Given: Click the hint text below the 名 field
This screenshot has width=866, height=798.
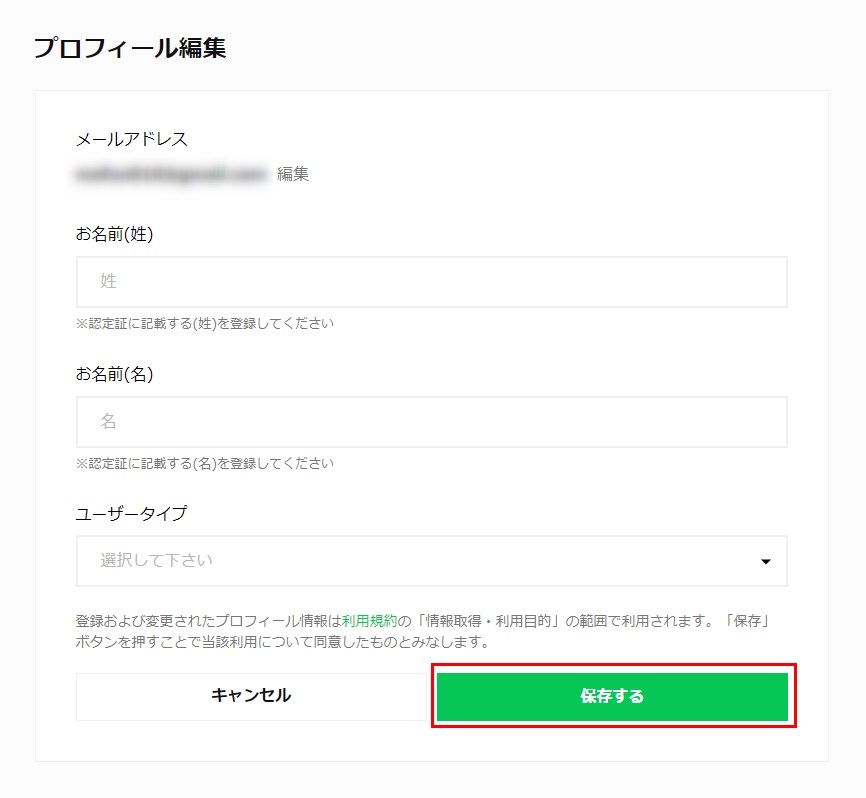Looking at the screenshot, I should 205,463.
